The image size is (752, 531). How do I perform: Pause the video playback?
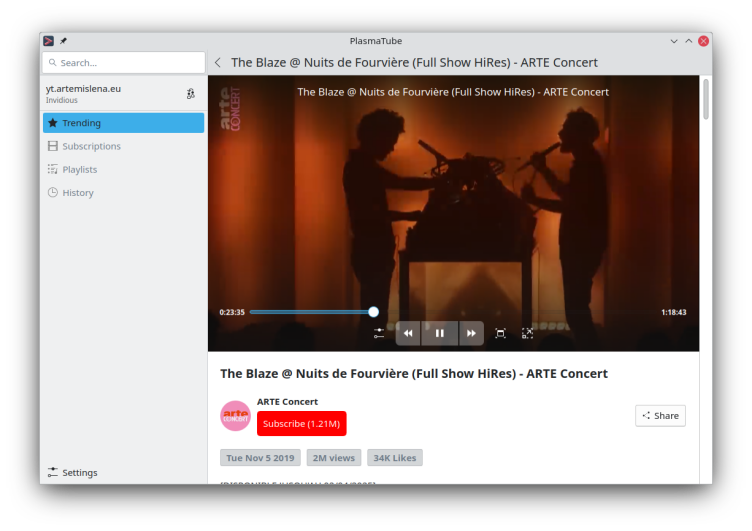point(439,333)
